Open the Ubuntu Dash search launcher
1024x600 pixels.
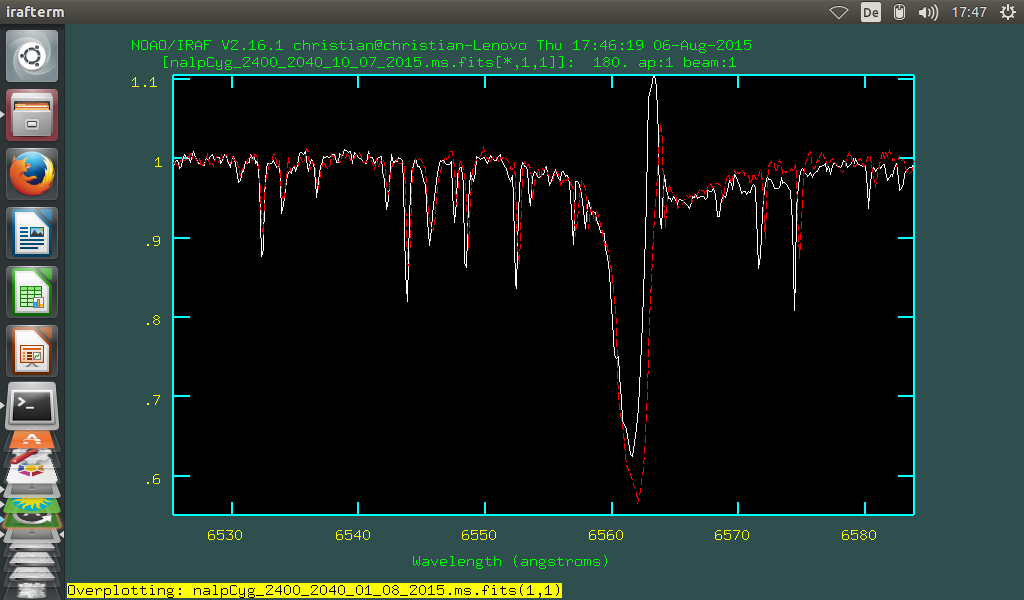[x=33, y=57]
